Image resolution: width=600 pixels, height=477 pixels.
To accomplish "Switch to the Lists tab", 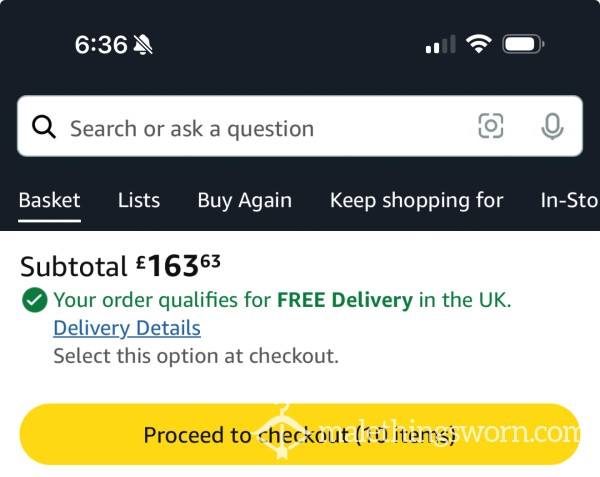I will pos(139,200).
